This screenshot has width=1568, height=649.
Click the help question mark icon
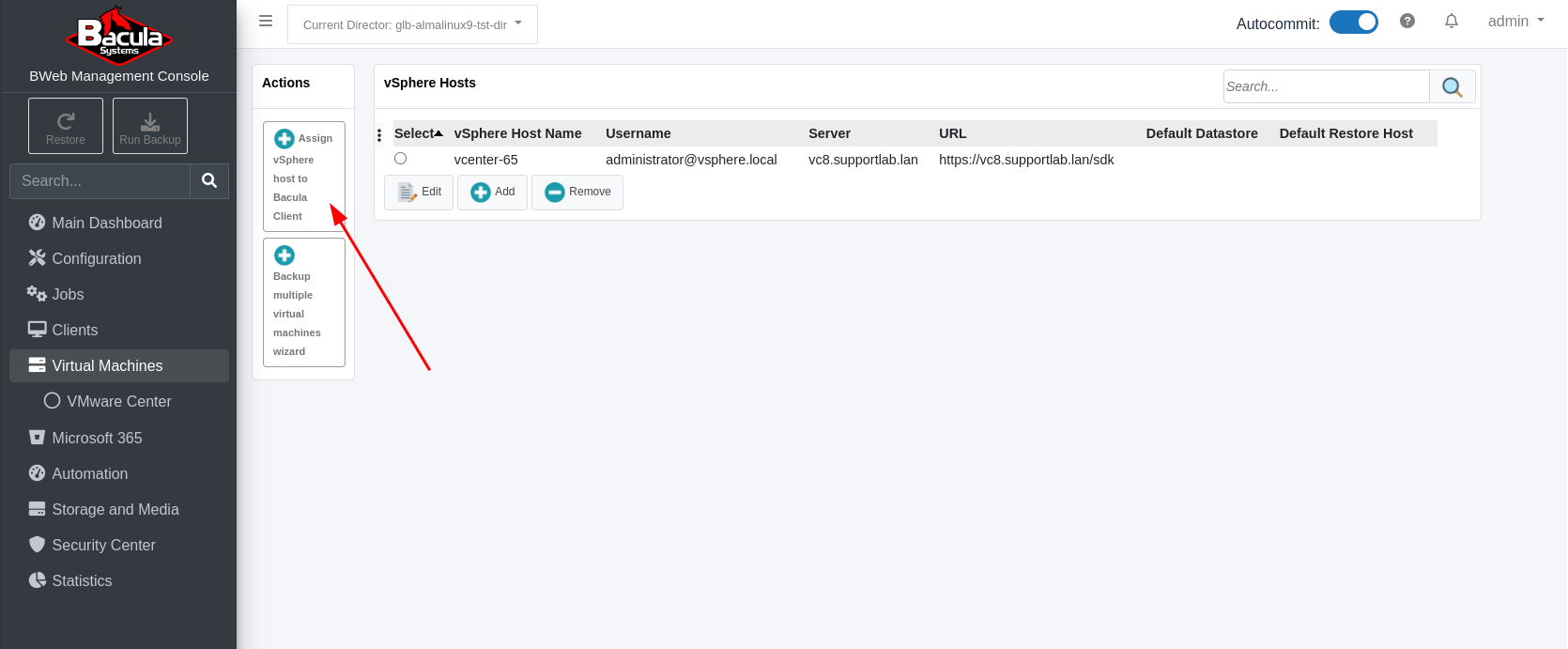point(1407,21)
